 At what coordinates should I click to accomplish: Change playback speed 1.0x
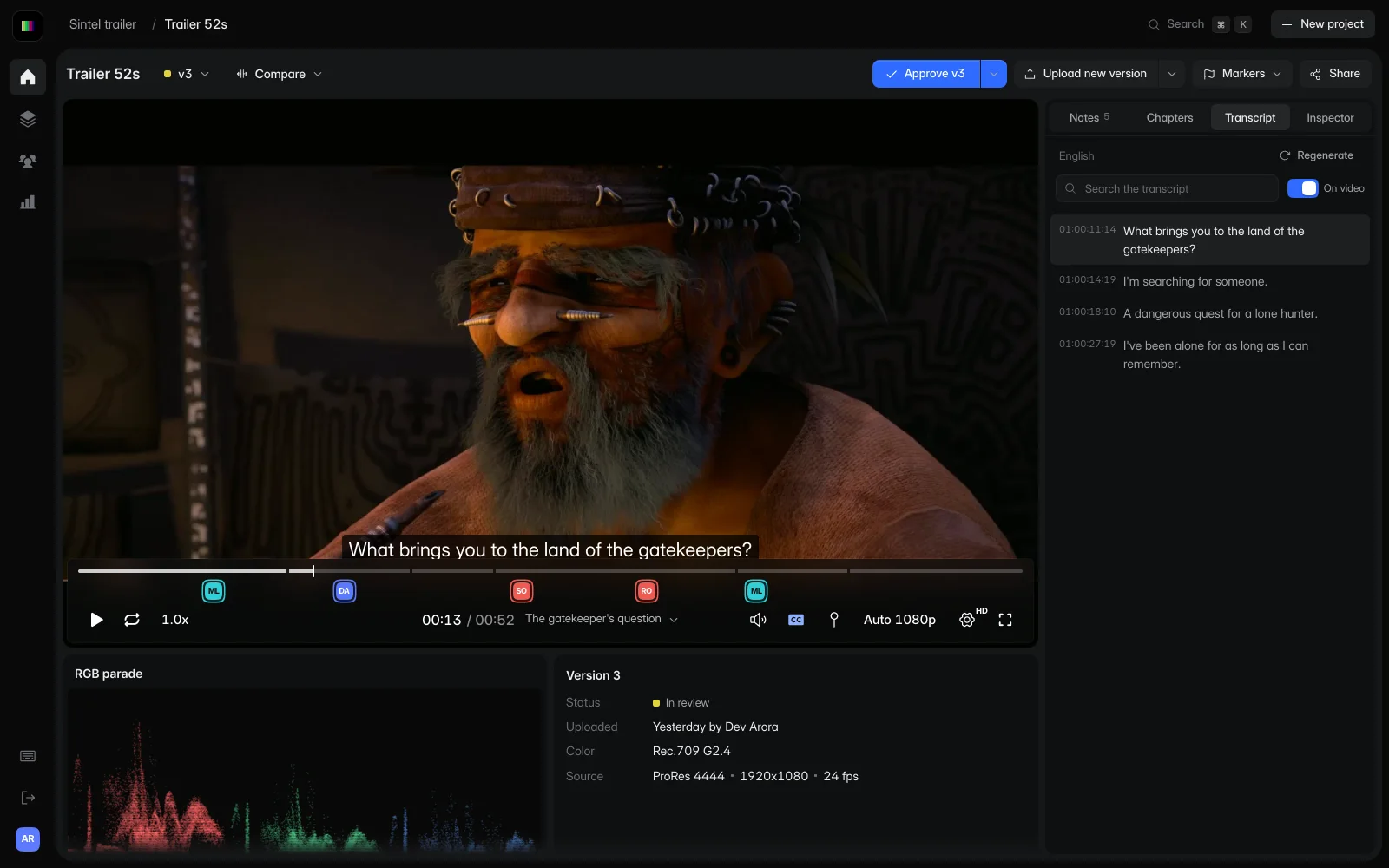(x=175, y=620)
